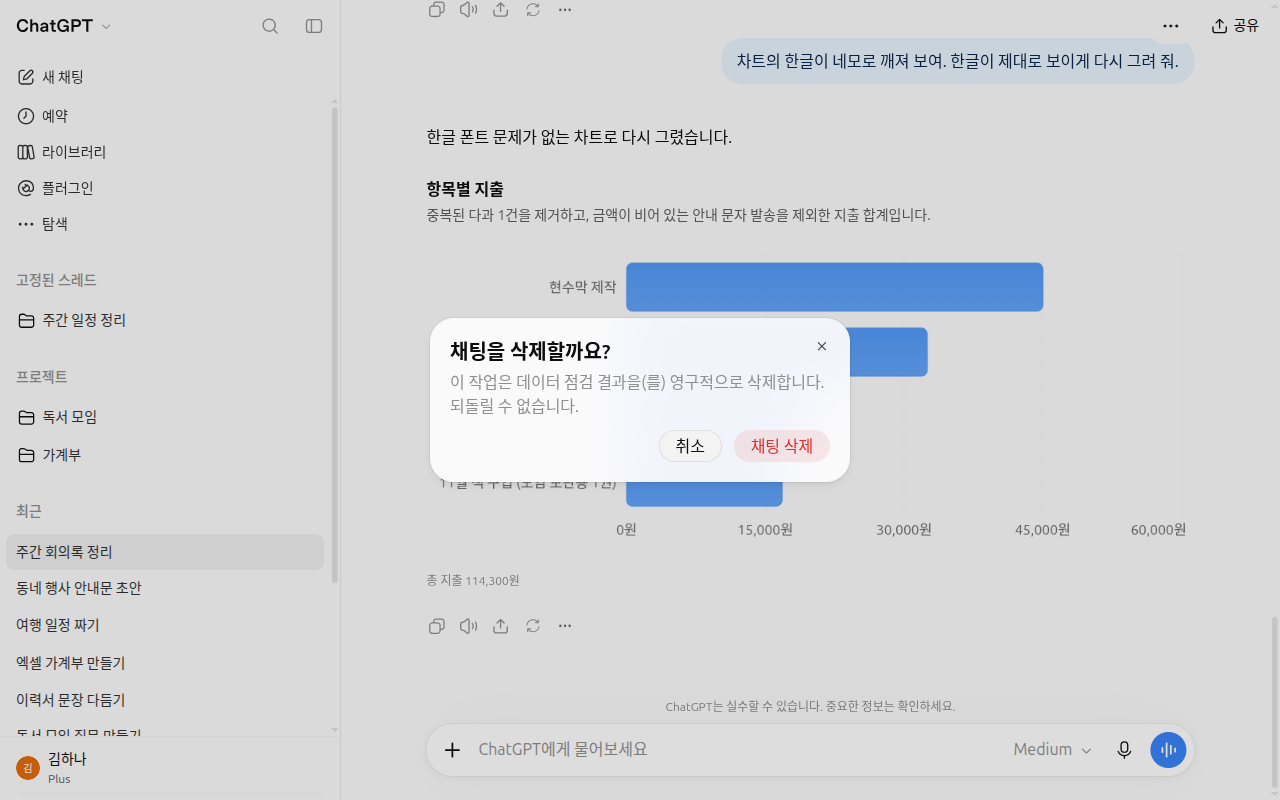
Task: Open more actions below the chart
Action: (565, 626)
